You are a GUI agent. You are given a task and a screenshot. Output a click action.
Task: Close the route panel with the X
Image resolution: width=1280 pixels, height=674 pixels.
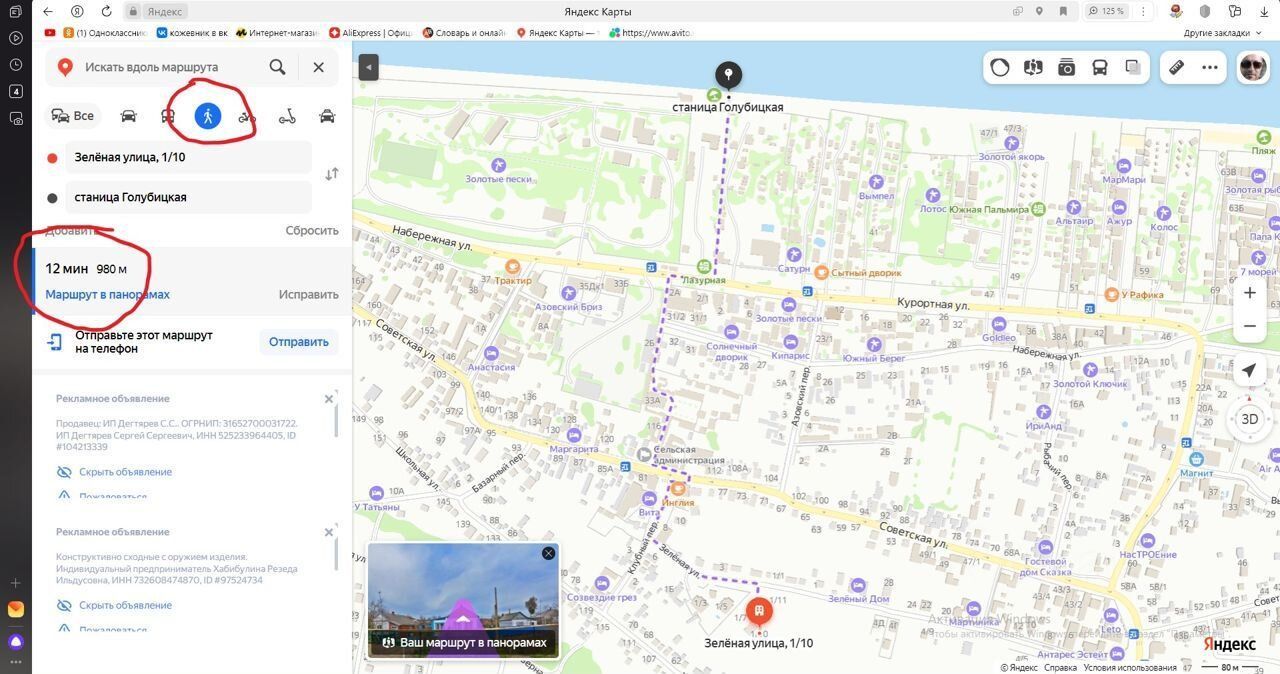tap(318, 67)
